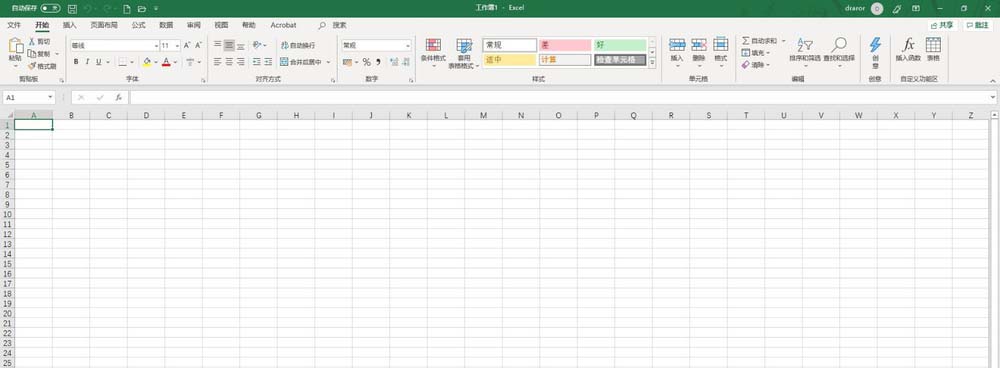Screen dimensions: 1000x368
Task: Click the increase decimal icon
Action: [x=393, y=62]
